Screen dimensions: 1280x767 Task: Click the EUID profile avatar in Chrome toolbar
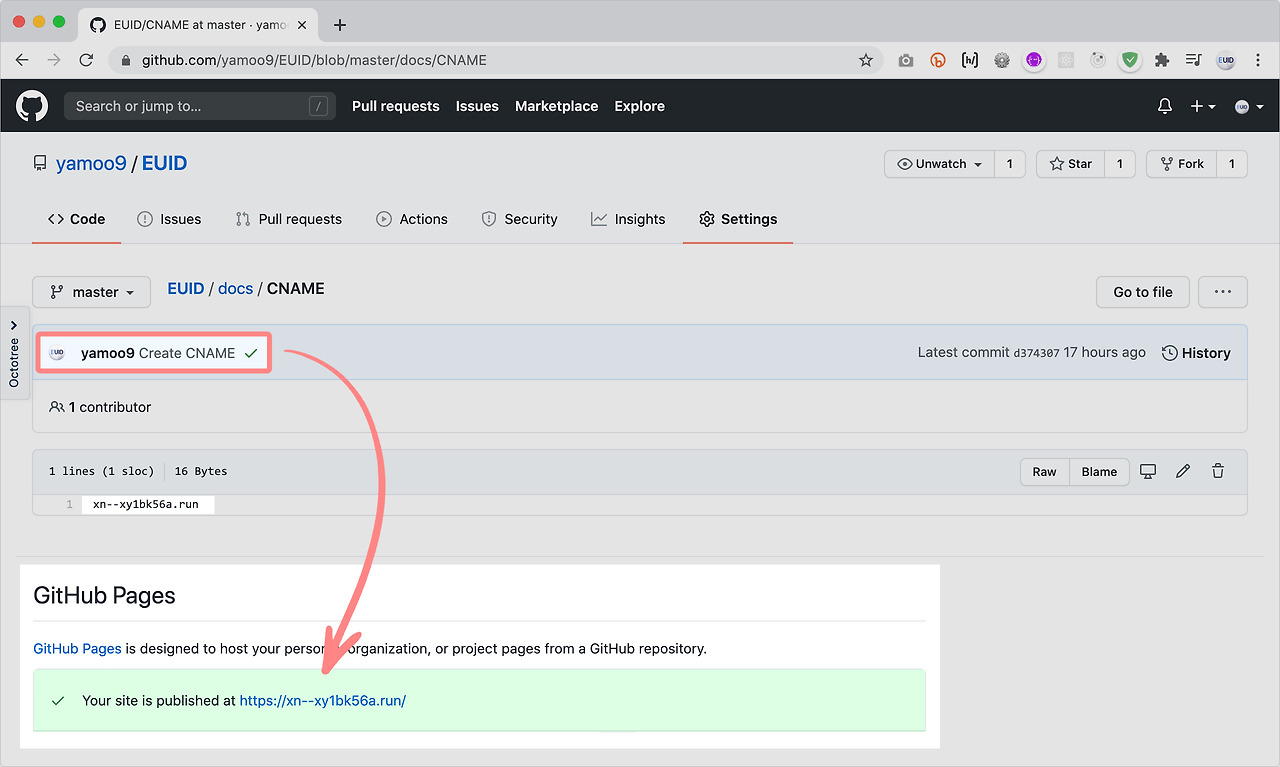1226,60
